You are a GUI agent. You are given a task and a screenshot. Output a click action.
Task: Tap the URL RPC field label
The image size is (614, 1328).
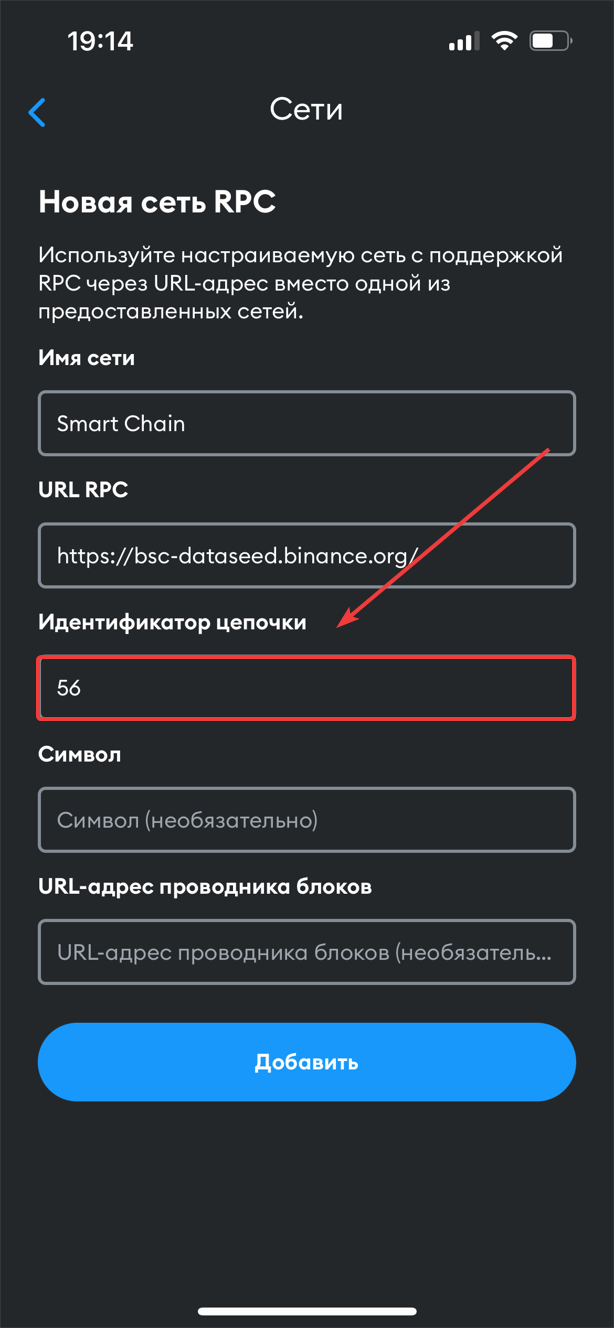click(x=83, y=490)
